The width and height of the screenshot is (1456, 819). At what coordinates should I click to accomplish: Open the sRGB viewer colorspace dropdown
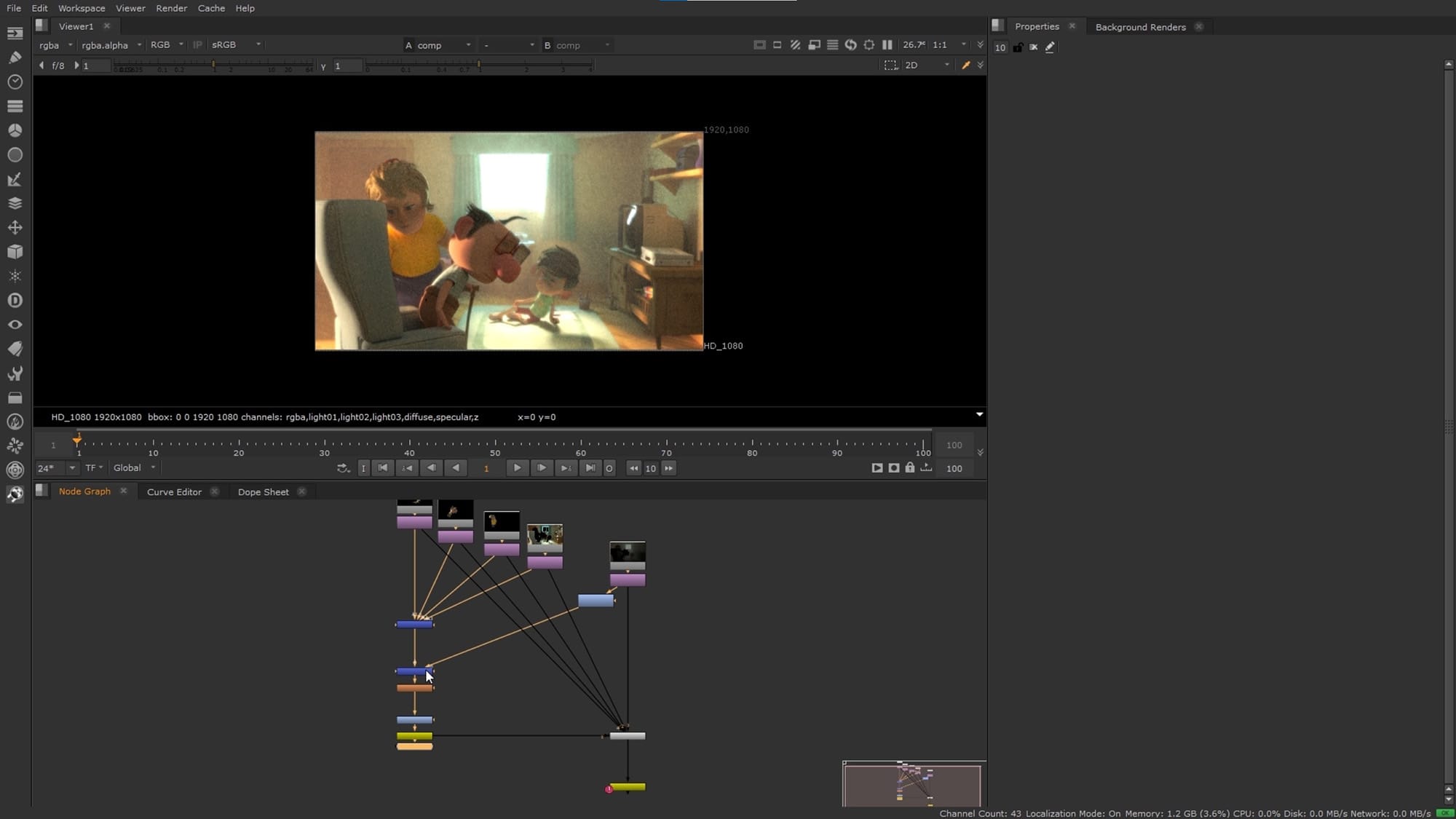(235, 44)
